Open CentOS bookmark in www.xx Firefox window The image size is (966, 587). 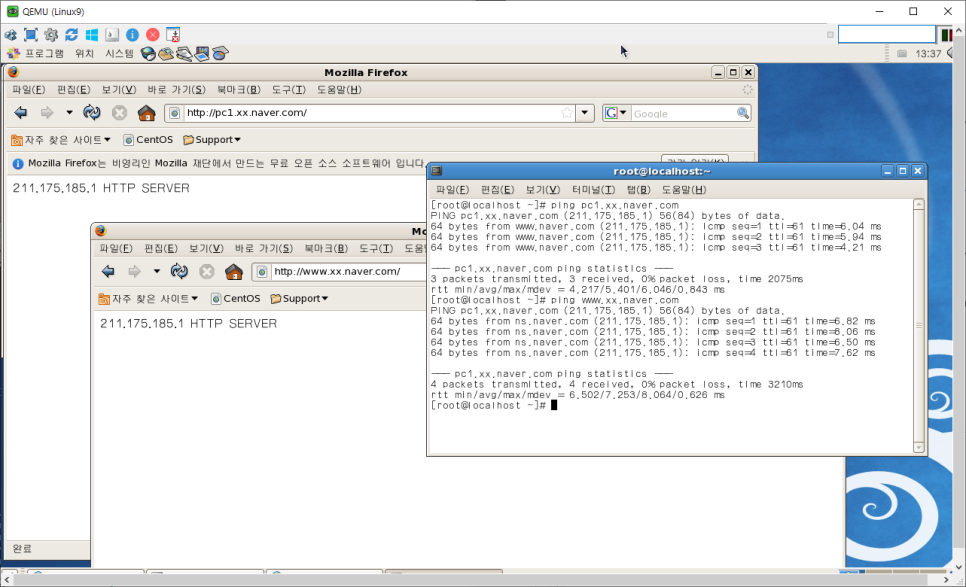235,299
